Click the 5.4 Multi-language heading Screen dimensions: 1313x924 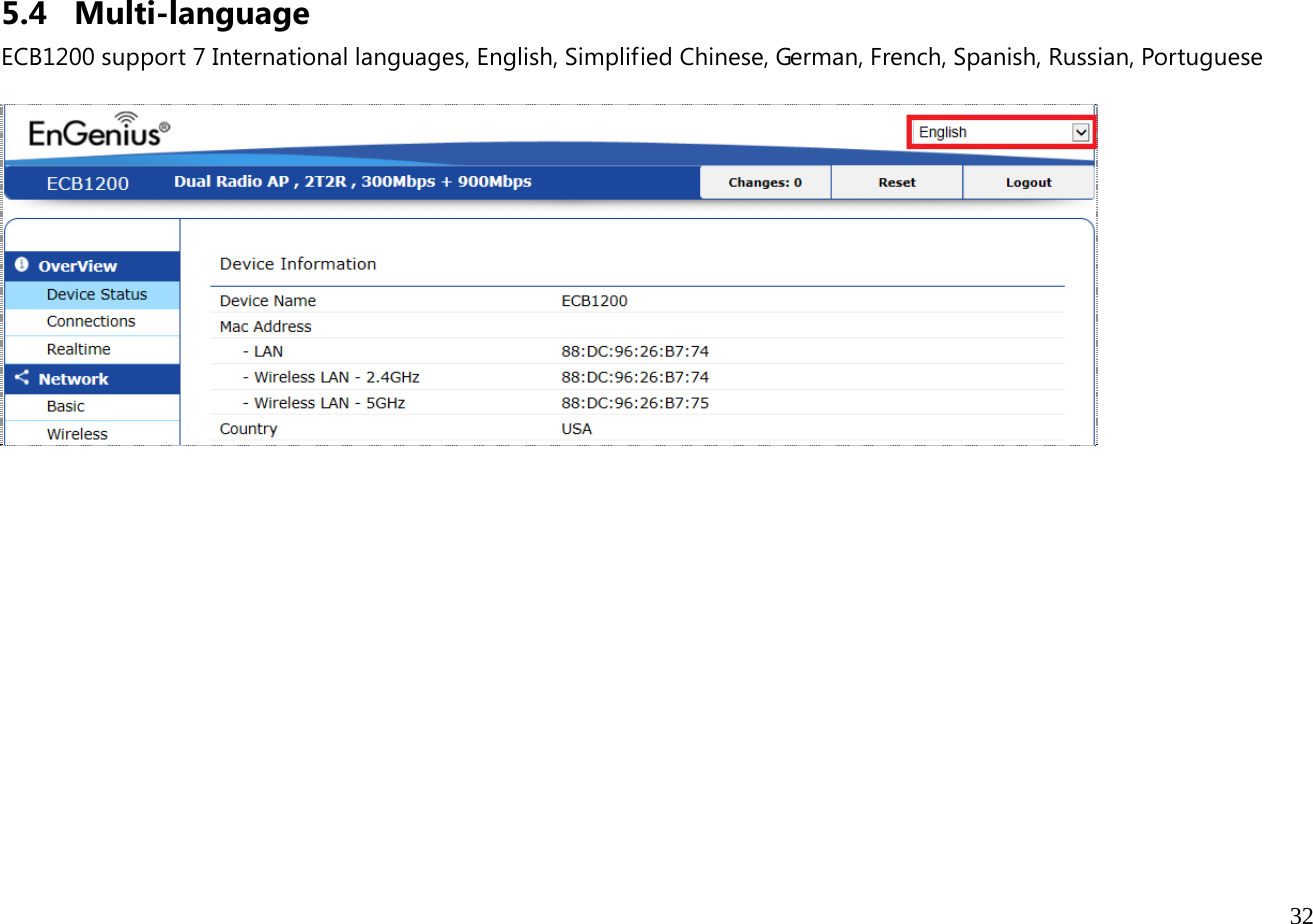(x=156, y=15)
